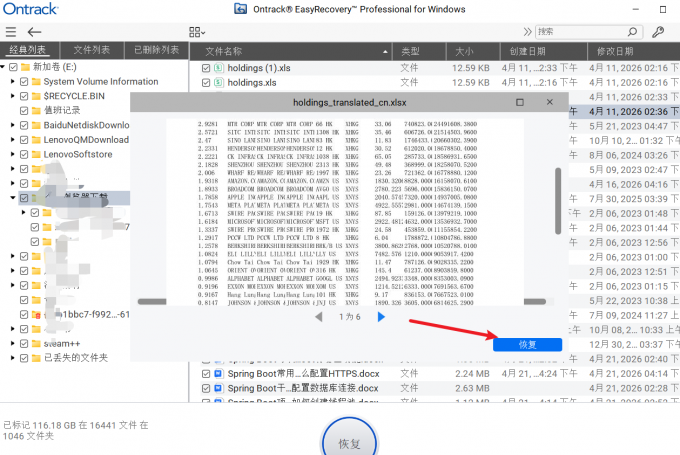Open the view mode grid dropdown
This screenshot has width=680, height=455.
click(197, 32)
